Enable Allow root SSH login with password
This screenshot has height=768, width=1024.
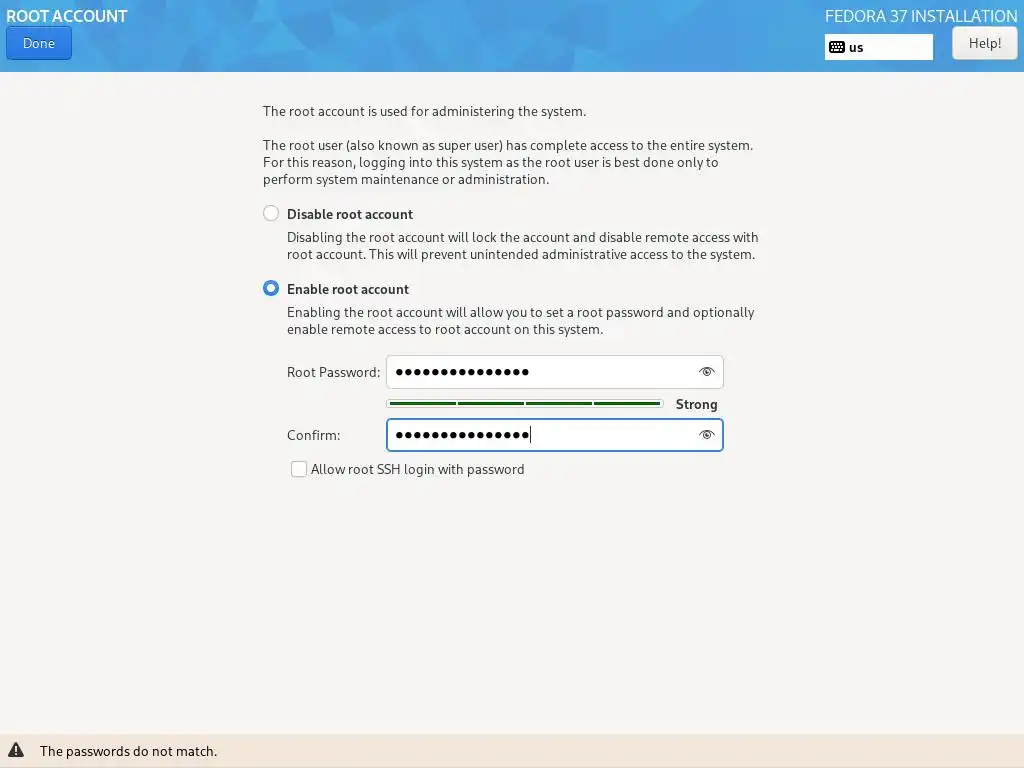[298, 469]
